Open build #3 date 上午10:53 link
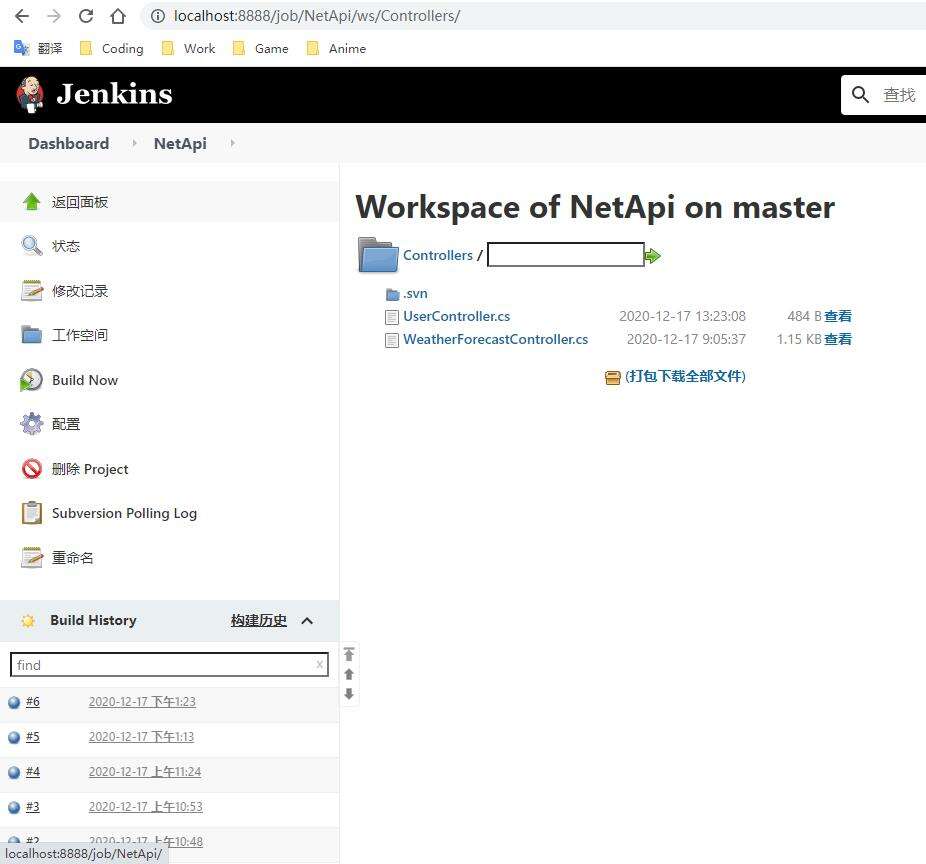This screenshot has width=926, height=864. click(x=145, y=807)
